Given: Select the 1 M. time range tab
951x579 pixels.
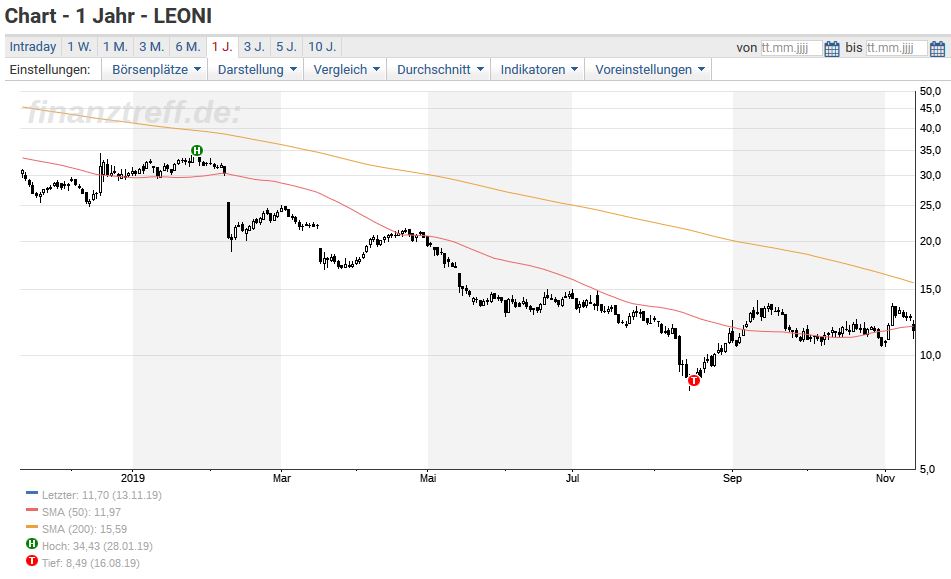Looking at the screenshot, I should tap(115, 47).
